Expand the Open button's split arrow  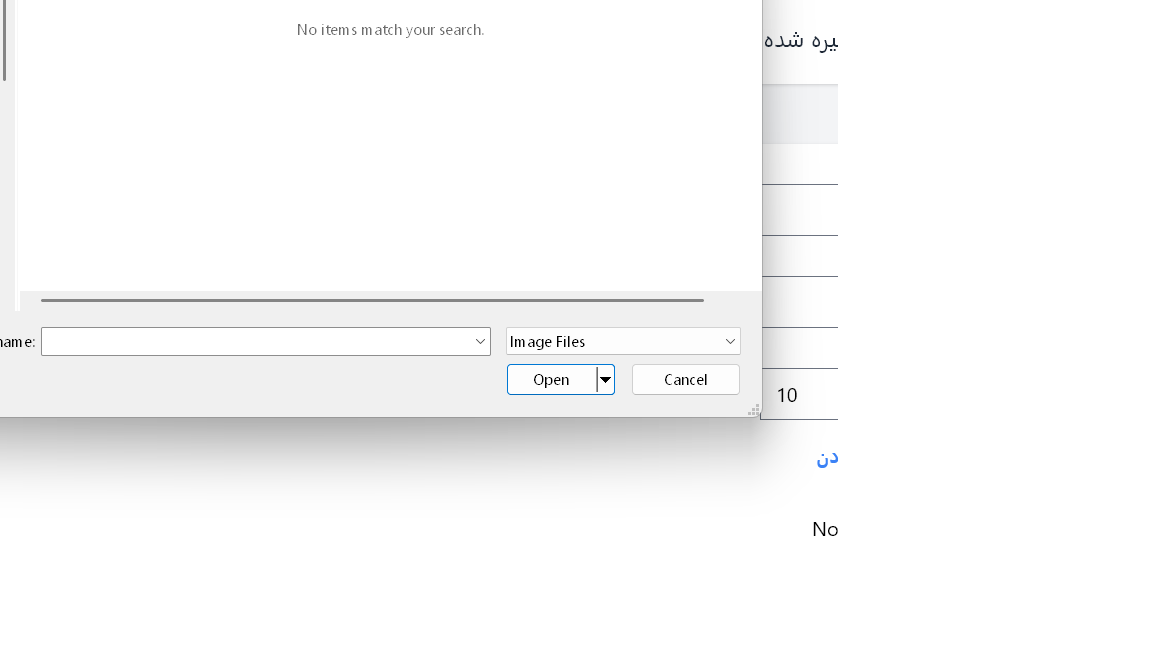tap(605, 380)
